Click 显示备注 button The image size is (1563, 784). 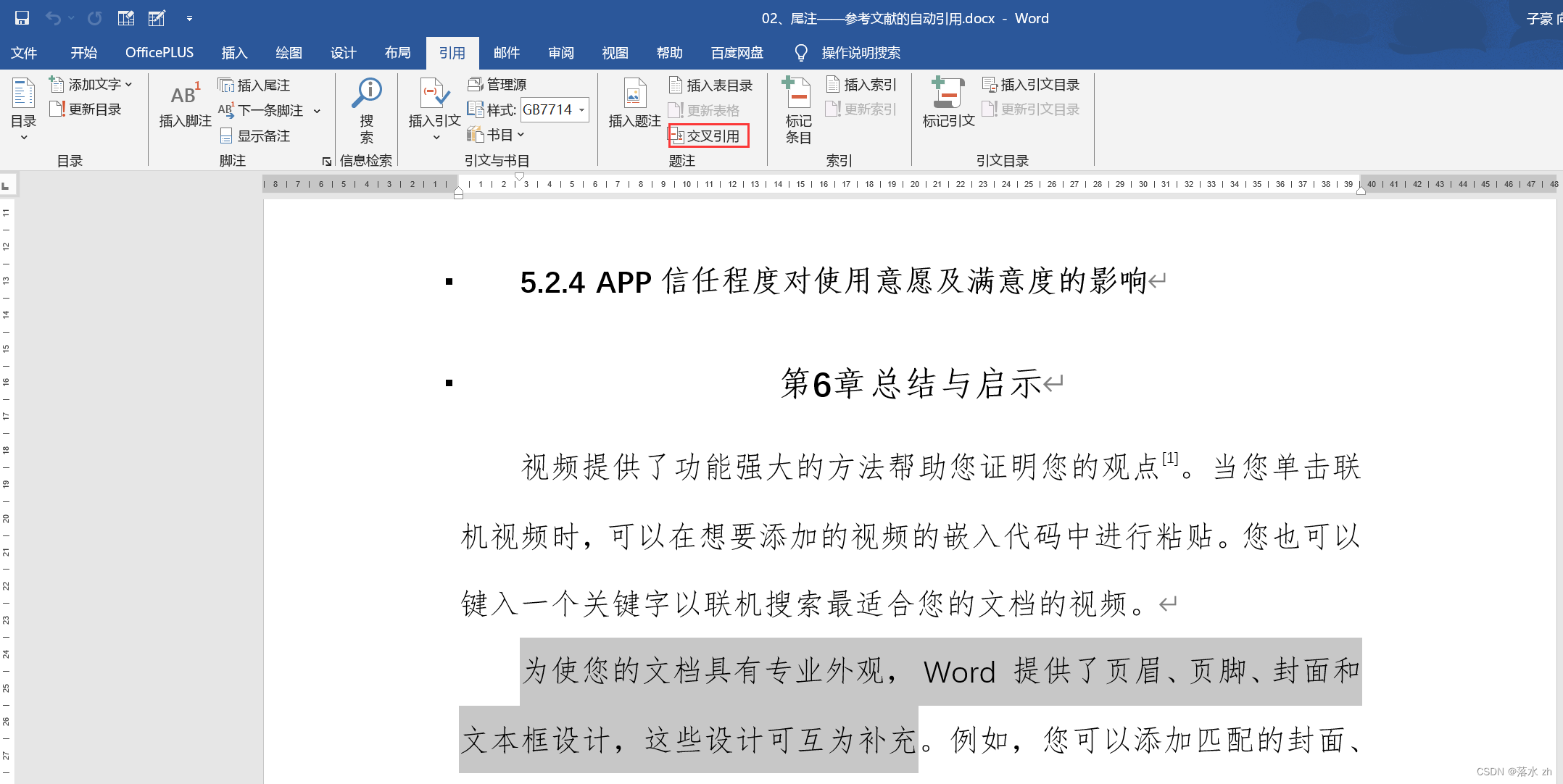tap(254, 135)
